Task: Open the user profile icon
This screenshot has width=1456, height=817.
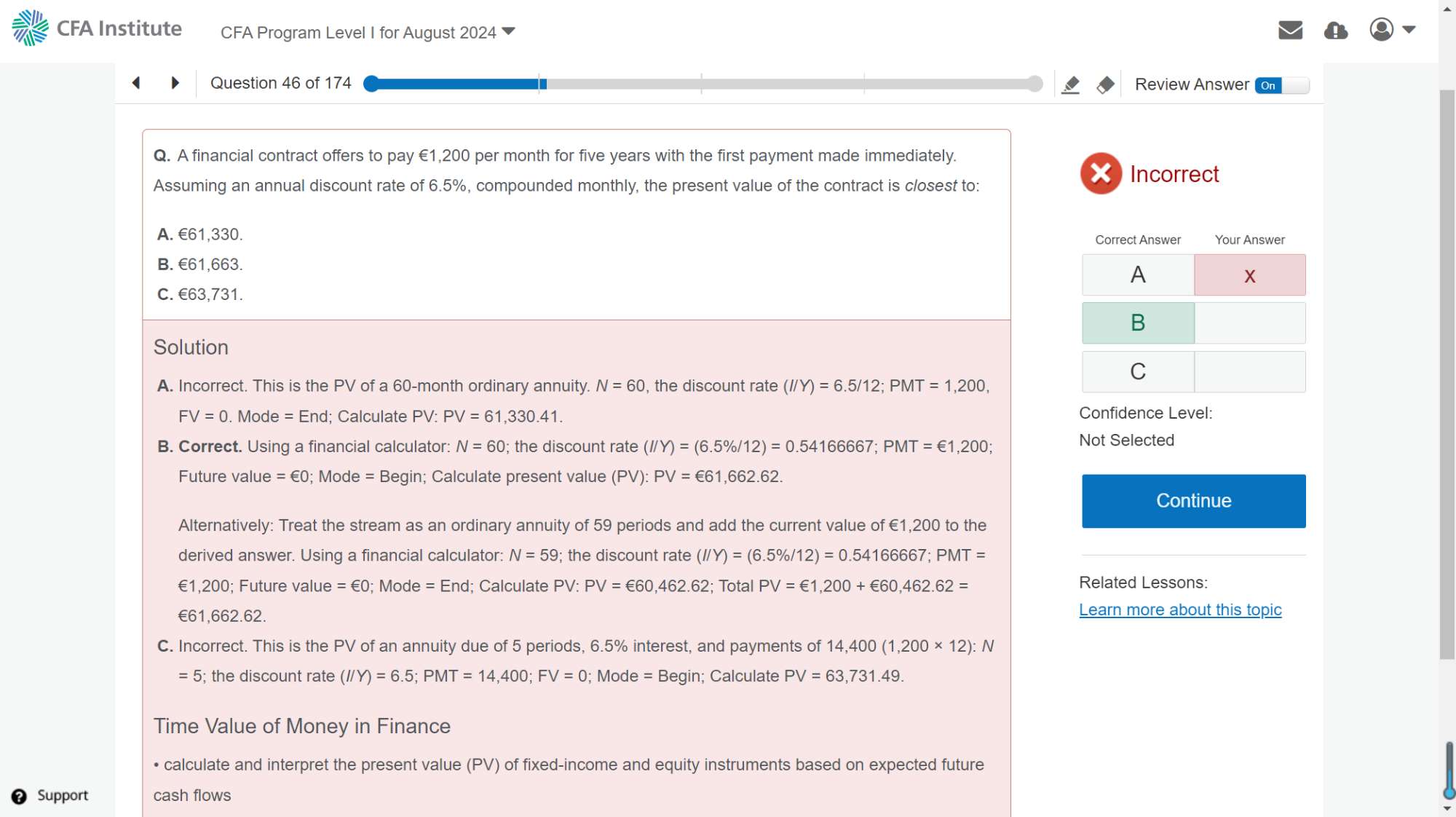Action: pyautogui.click(x=1381, y=30)
